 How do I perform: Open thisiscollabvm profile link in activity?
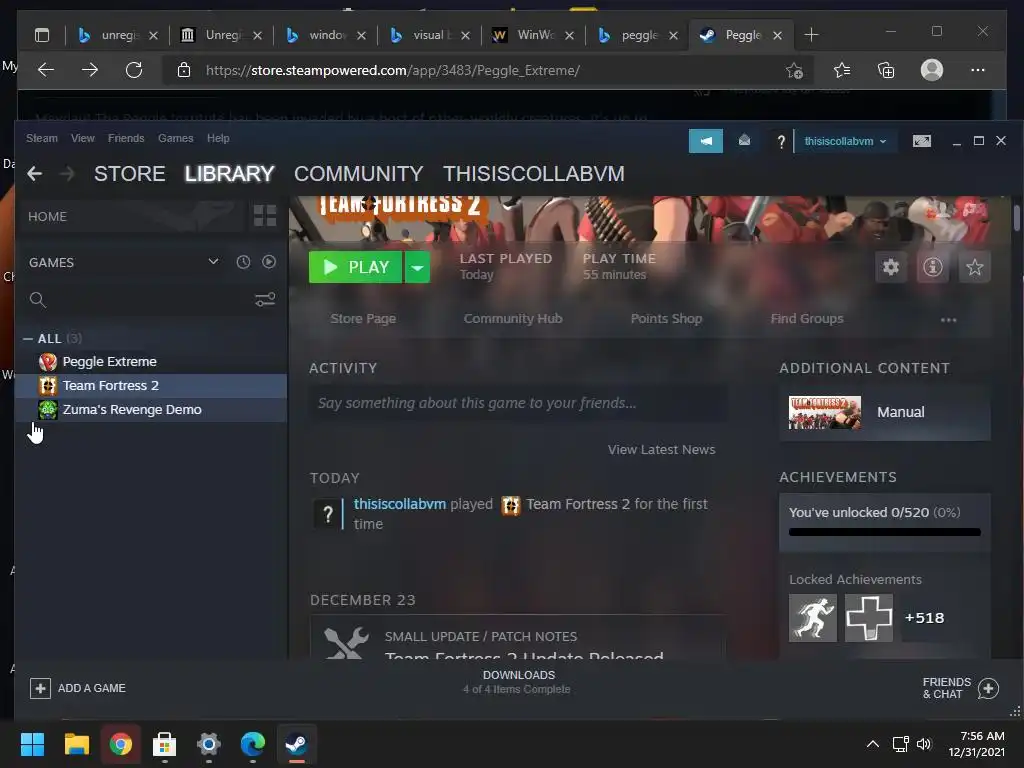coord(400,504)
